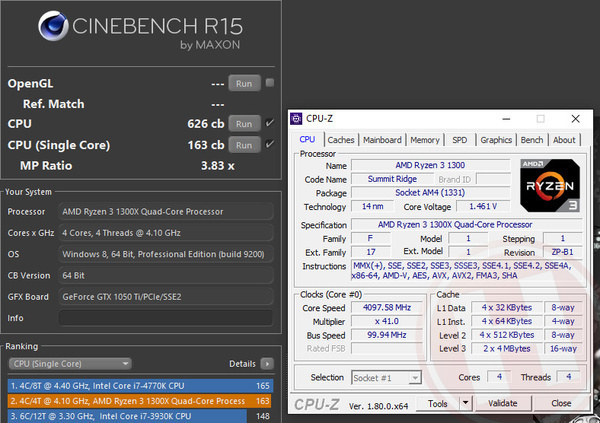Close the CPU-Z window with X
600x423 pixels.
575,119
